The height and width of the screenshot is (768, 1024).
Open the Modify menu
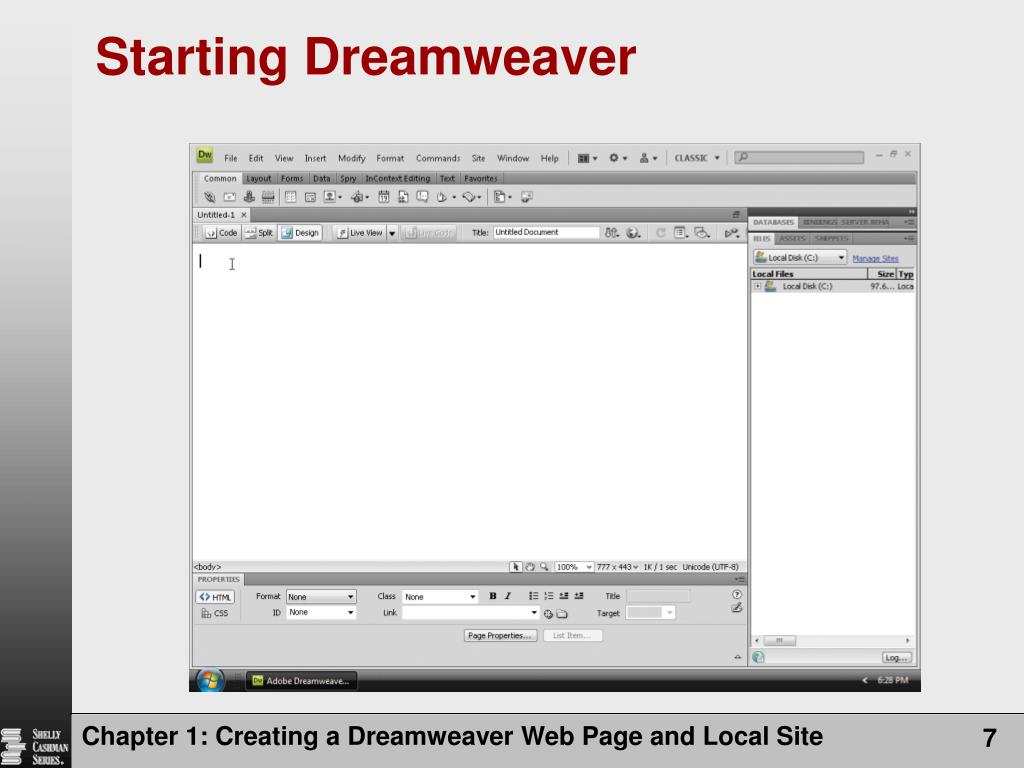coord(351,158)
